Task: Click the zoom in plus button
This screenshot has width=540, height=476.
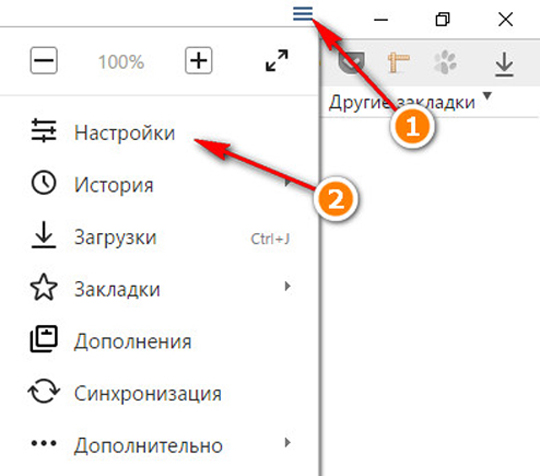Action: coord(199,61)
